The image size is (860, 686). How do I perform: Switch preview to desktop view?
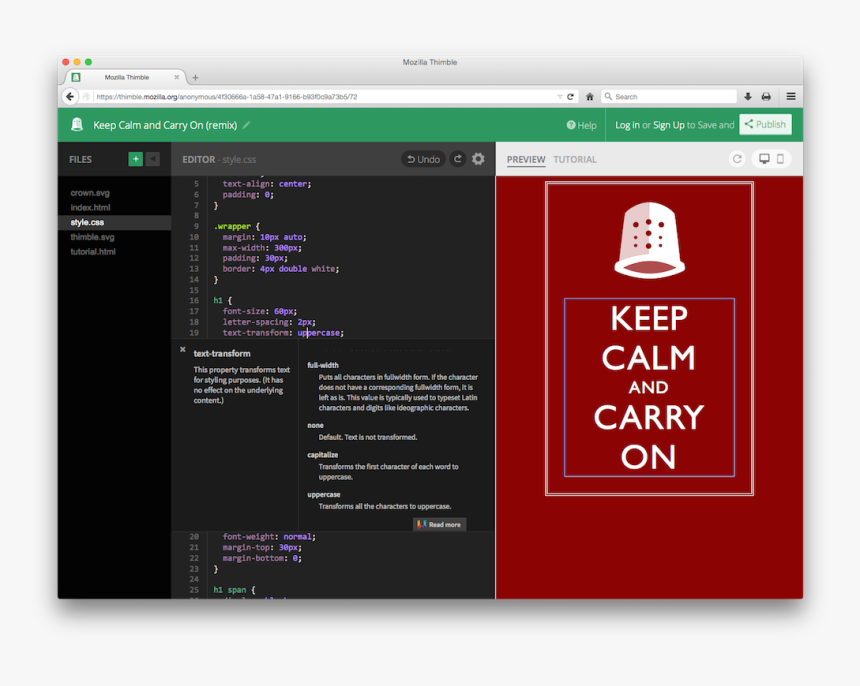click(x=764, y=159)
